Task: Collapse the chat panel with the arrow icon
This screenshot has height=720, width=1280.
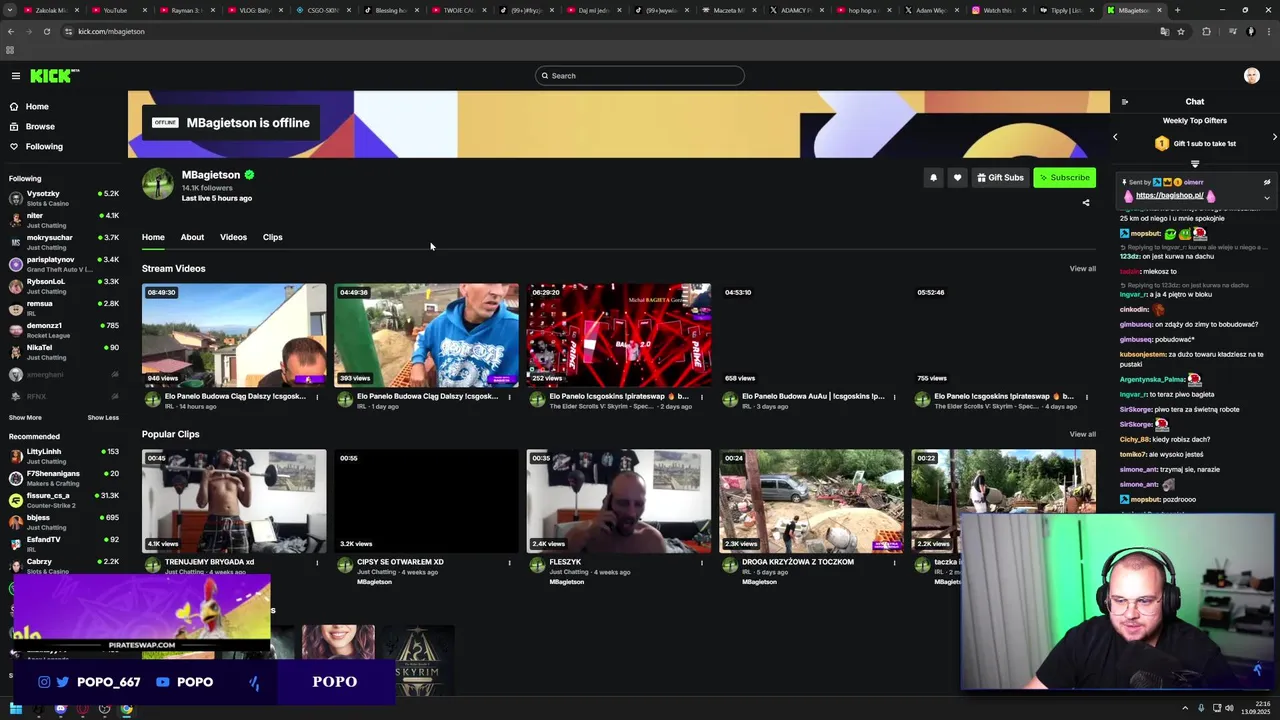Action: coord(1125,102)
